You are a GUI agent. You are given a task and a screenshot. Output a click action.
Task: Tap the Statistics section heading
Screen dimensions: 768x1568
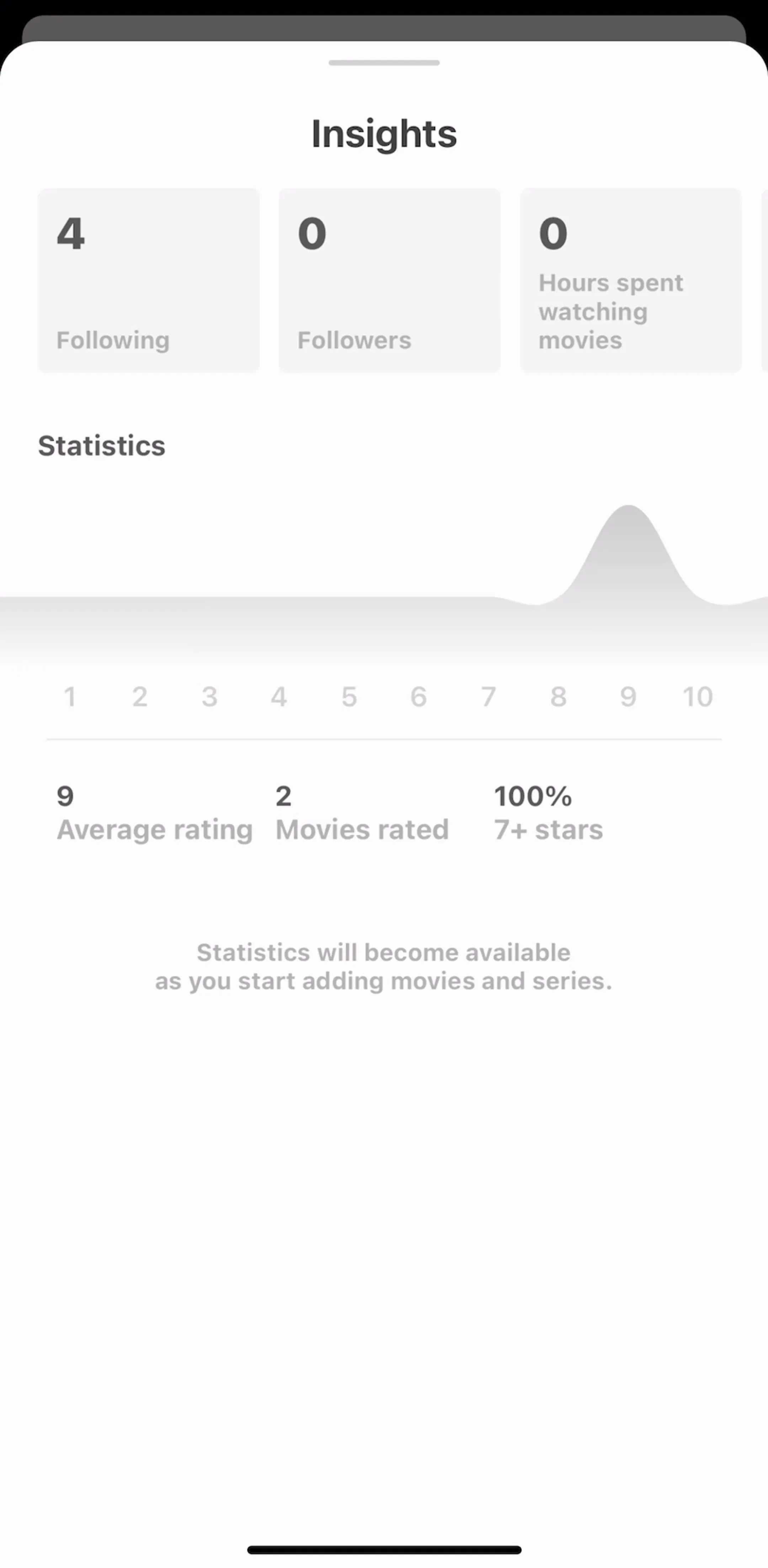pos(102,446)
